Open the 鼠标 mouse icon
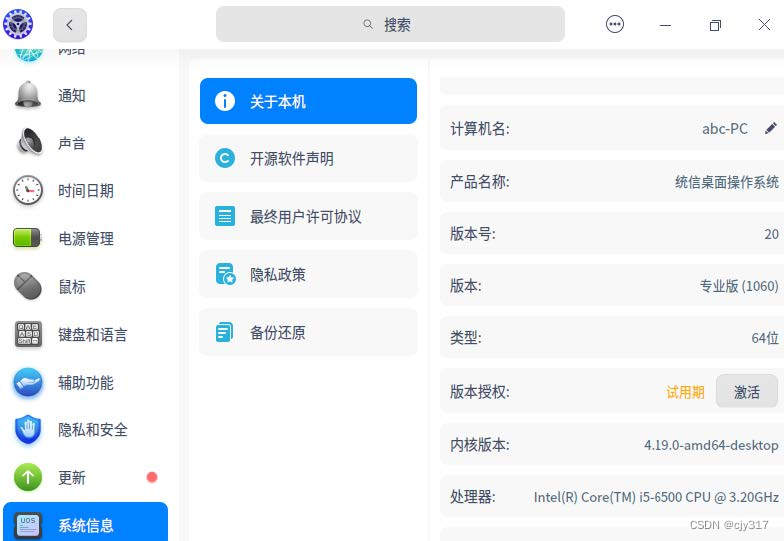This screenshot has height=541, width=784. pos(28,286)
